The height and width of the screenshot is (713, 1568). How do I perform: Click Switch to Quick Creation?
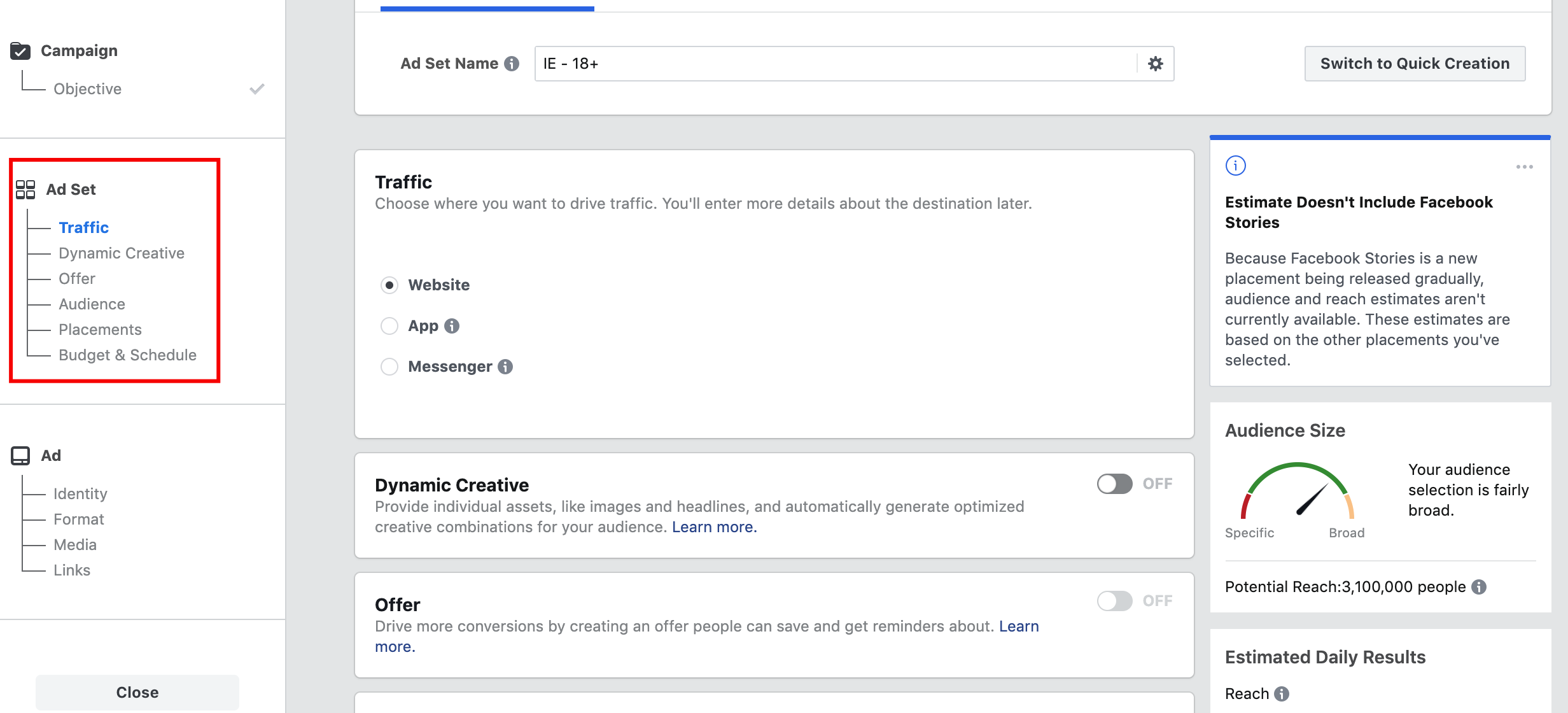point(1414,63)
